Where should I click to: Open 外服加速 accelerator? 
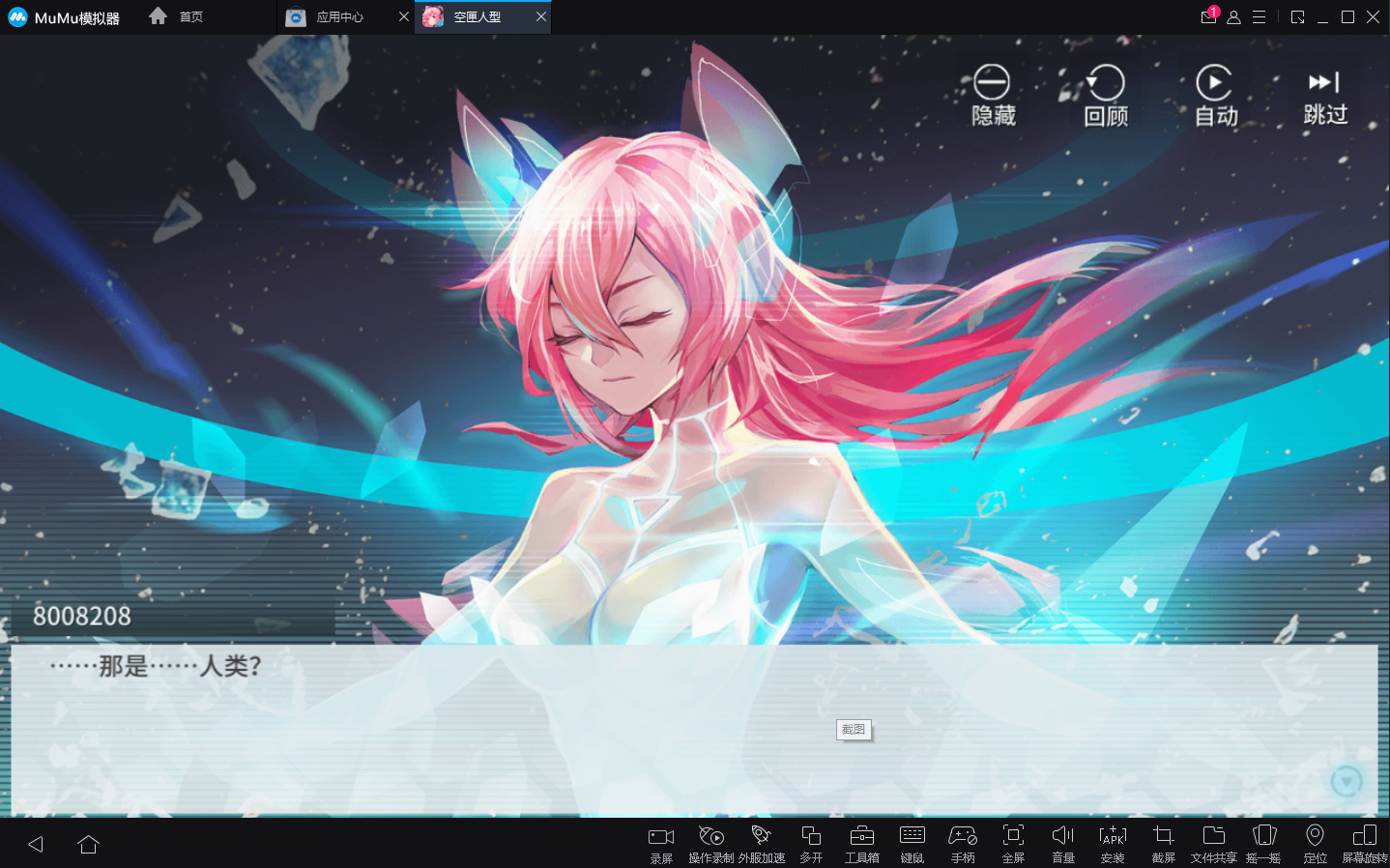point(762,844)
